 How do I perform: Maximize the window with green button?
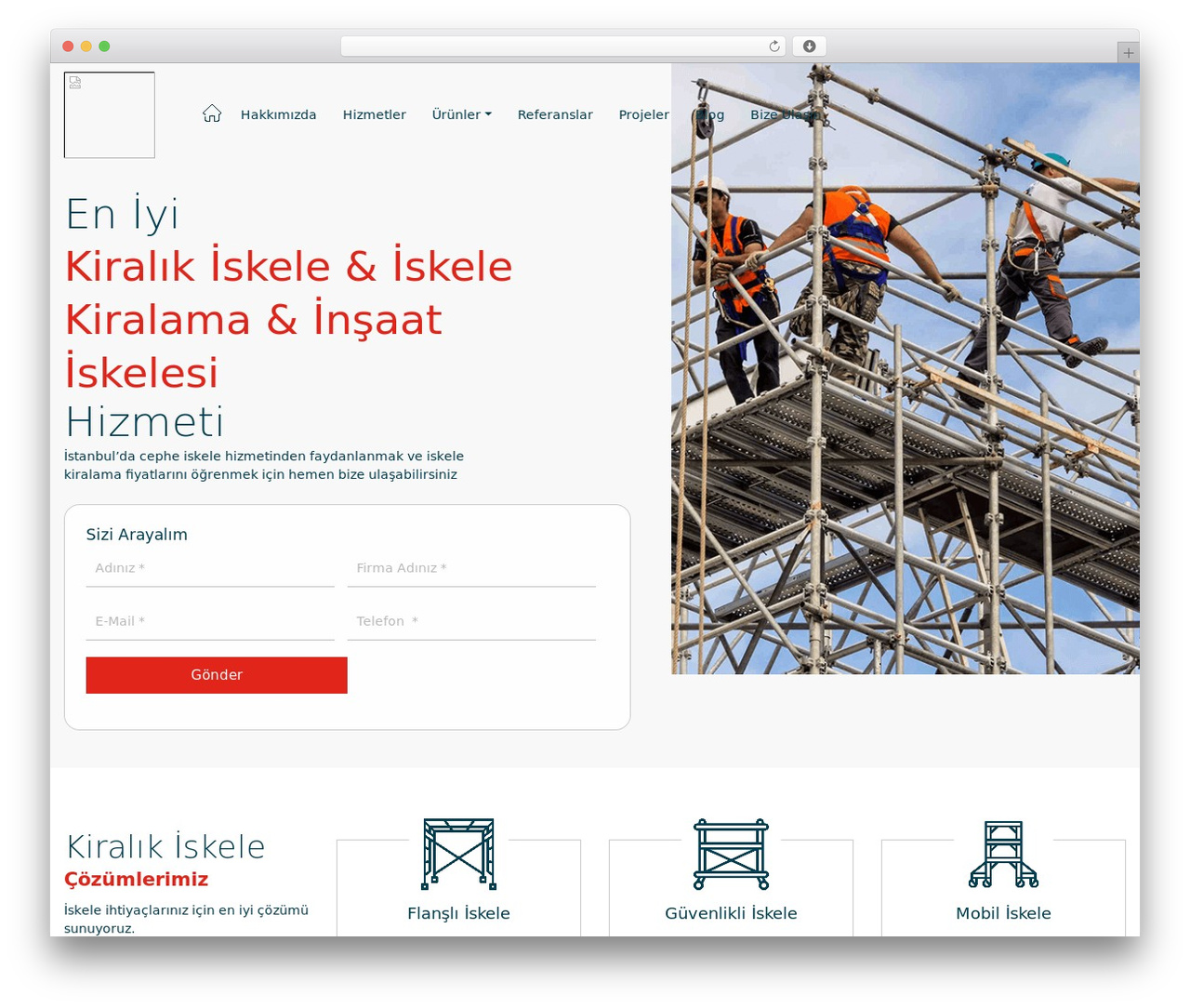coord(104,46)
